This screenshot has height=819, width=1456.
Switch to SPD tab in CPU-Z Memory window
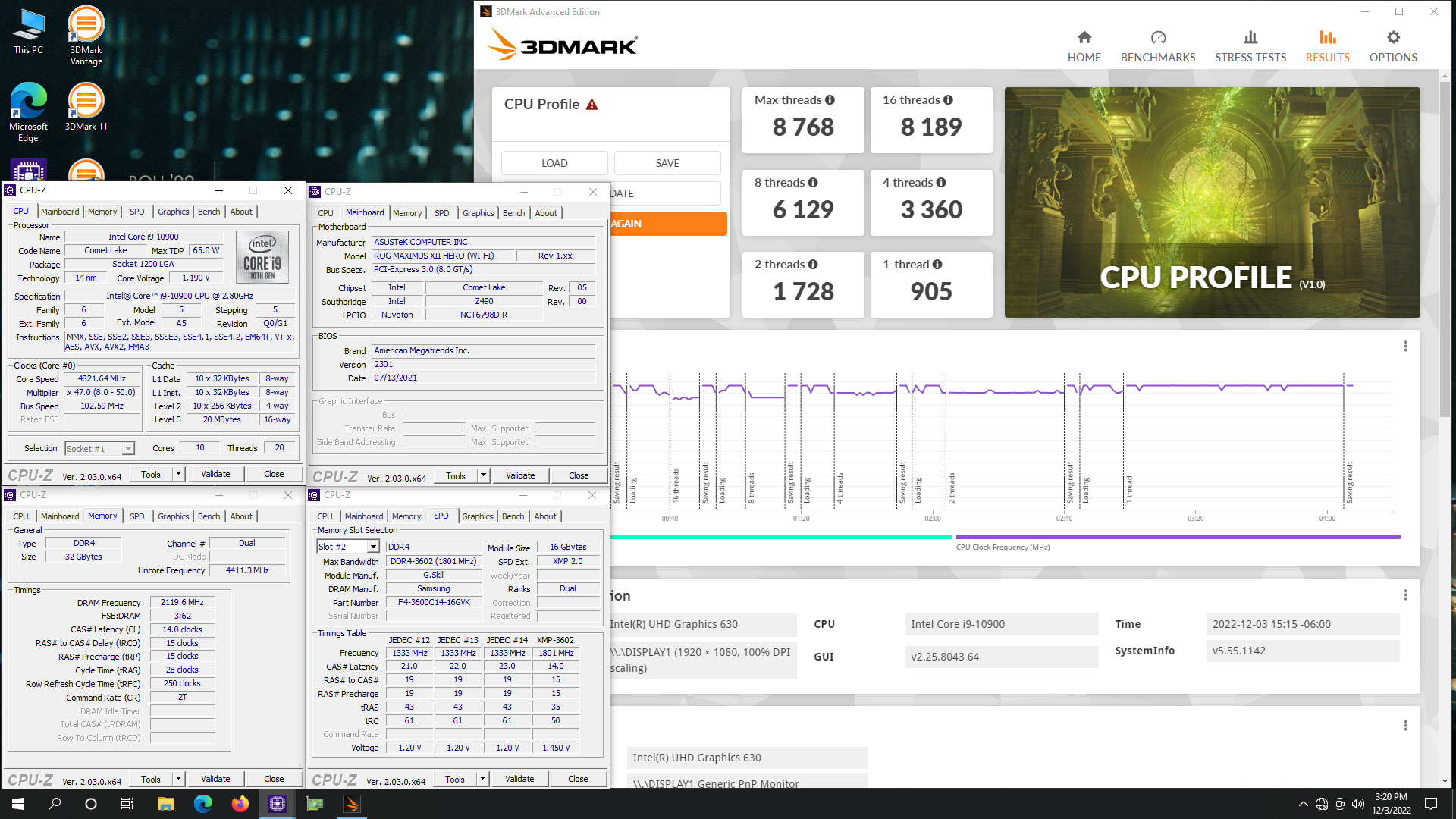tap(136, 516)
